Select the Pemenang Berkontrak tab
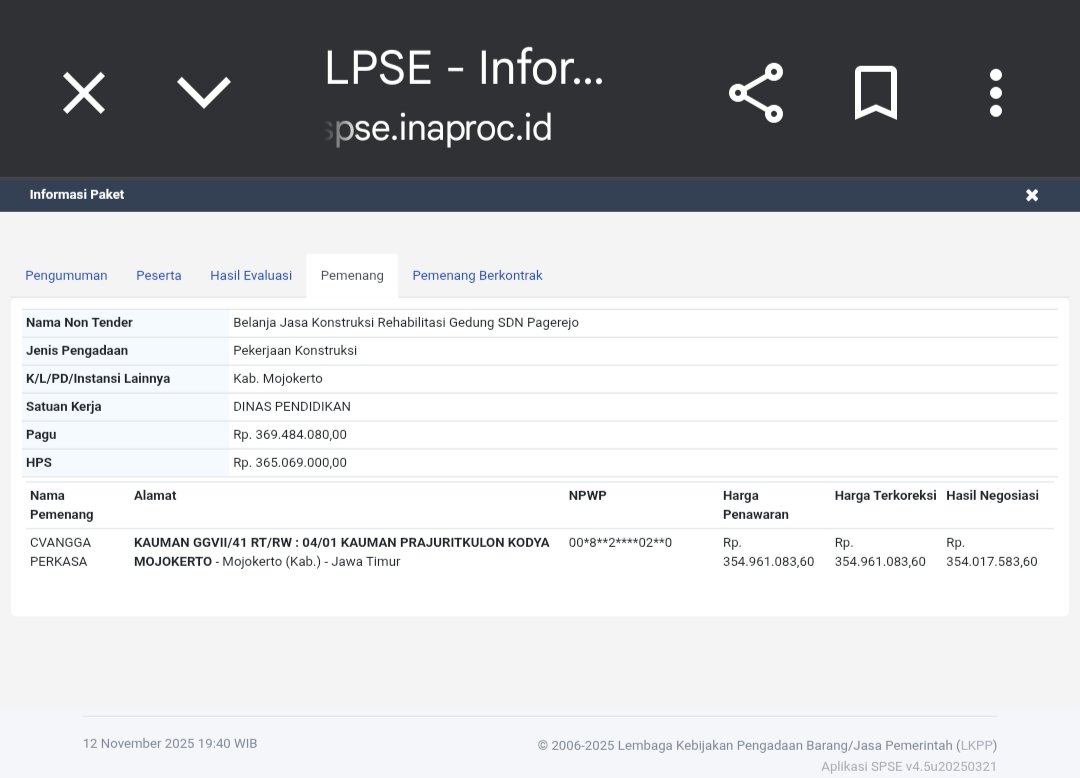Viewport: 1080px width, 778px height. pos(477,275)
